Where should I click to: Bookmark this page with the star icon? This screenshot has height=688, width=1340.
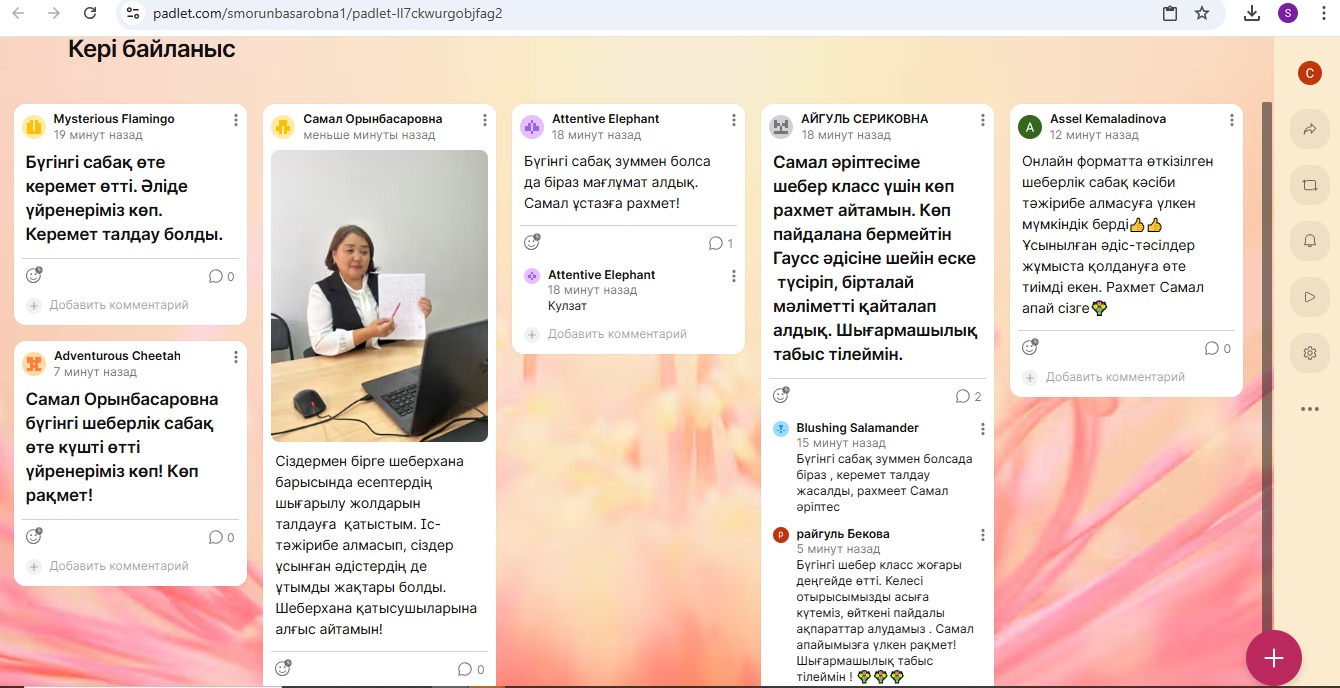1202,13
